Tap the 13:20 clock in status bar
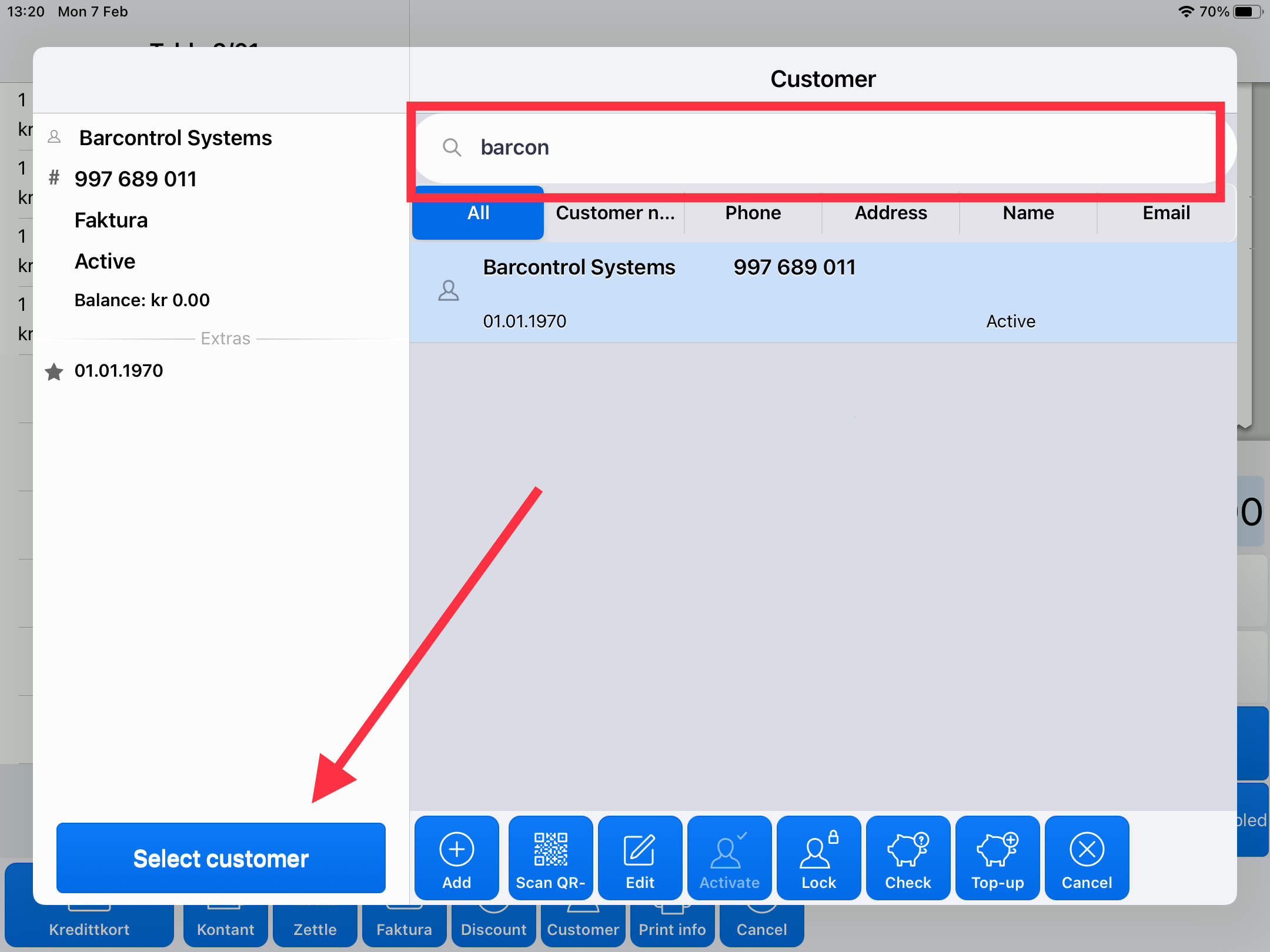This screenshot has width=1270, height=952. click(x=26, y=12)
